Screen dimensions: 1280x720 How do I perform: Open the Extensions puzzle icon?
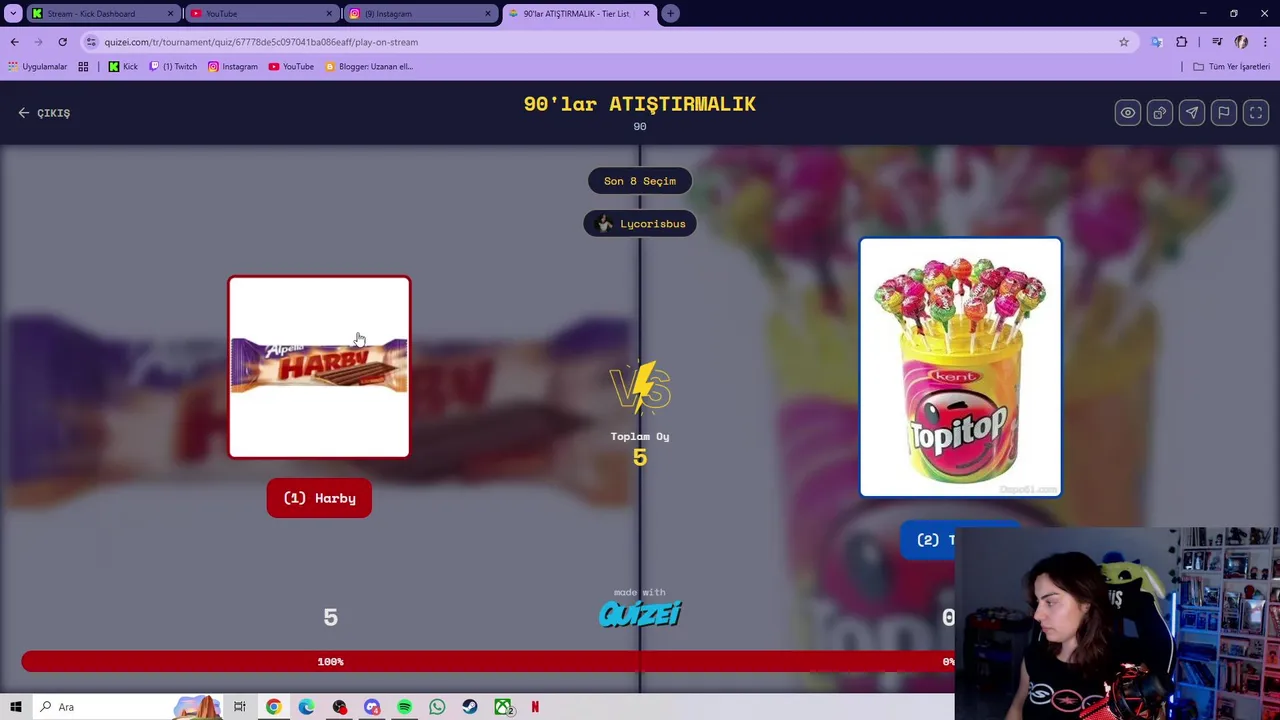click(1182, 42)
